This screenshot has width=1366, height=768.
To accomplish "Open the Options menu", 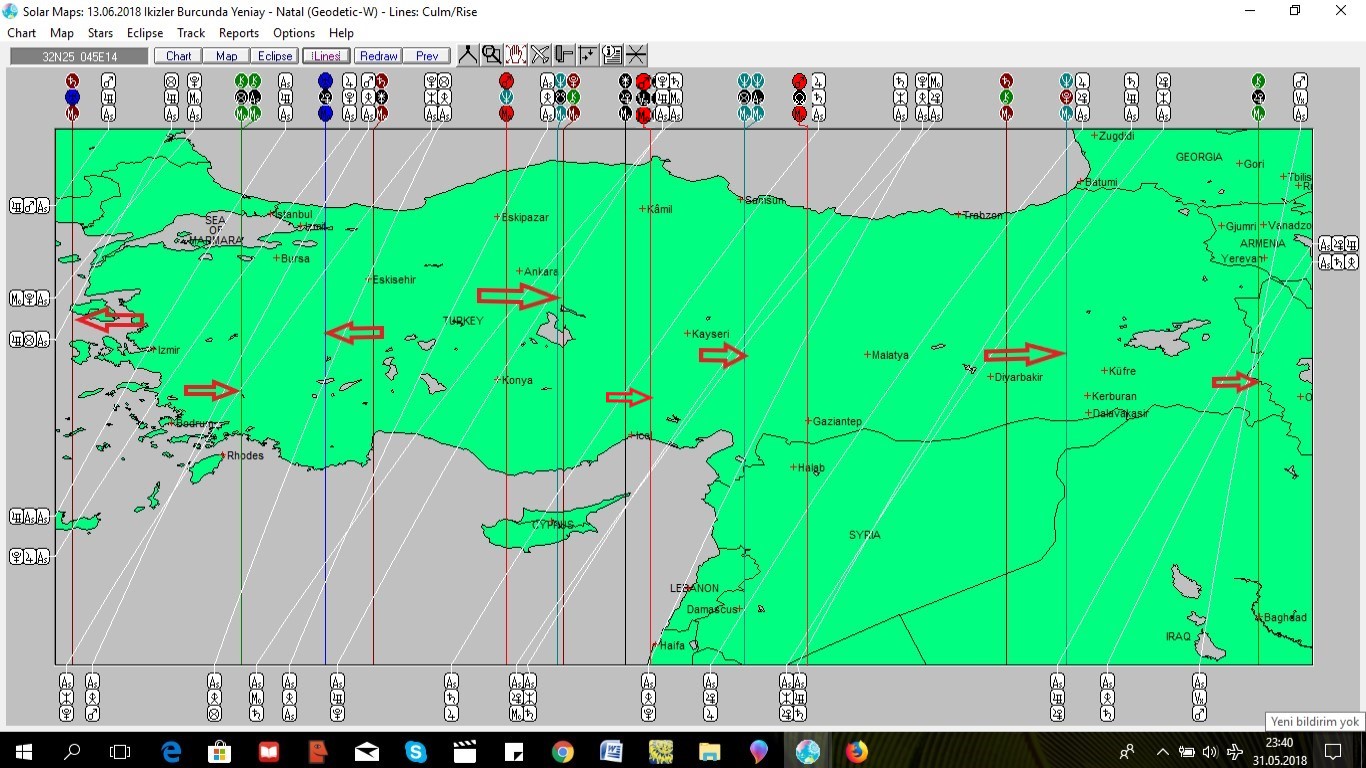I will [294, 33].
